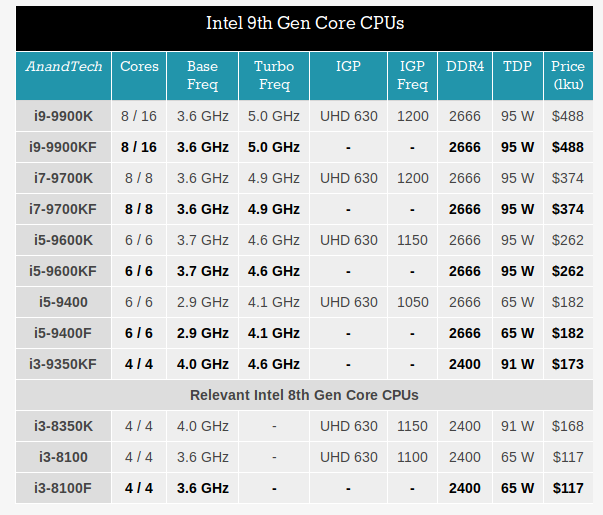Select the i5-9600KF row label
The width and height of the screenshot is (603, 515).
[x=63, y=271]
